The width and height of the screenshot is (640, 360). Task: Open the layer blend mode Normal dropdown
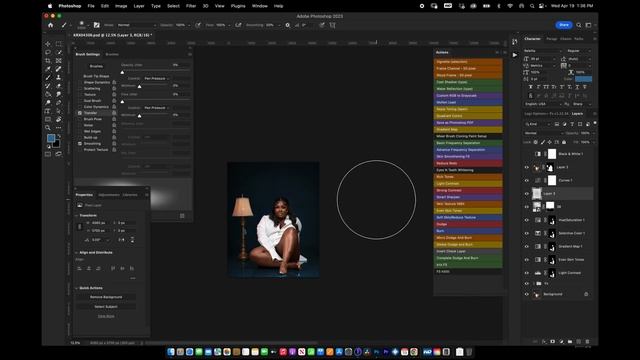543,133
